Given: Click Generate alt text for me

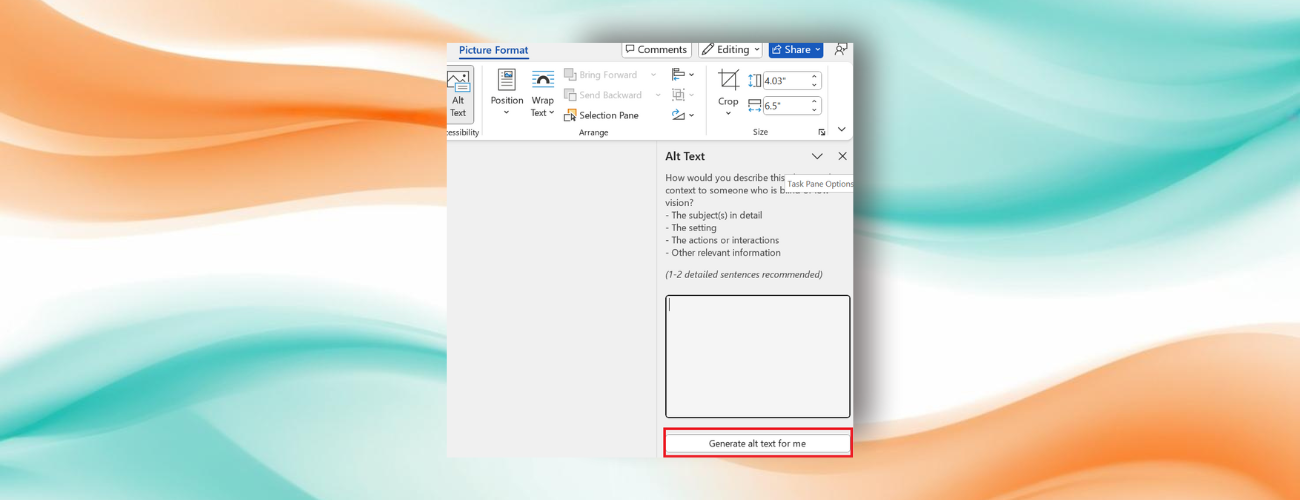Looking at the screenshot, I should coord(757,443).
